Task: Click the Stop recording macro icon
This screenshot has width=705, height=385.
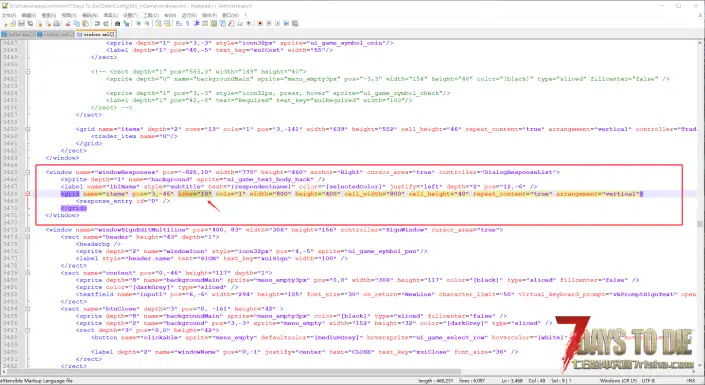Action: coord(268,23)
